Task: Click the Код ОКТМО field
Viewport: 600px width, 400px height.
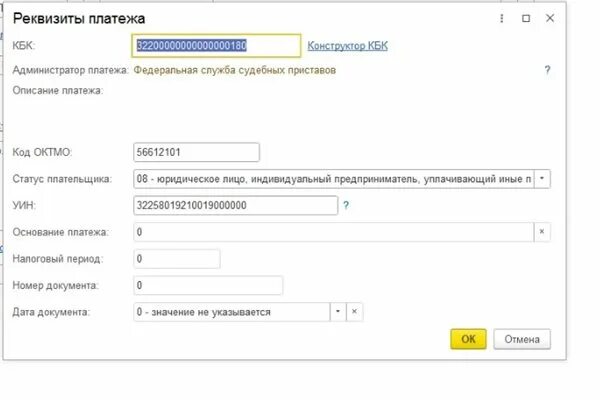Action: pos(196,152)
